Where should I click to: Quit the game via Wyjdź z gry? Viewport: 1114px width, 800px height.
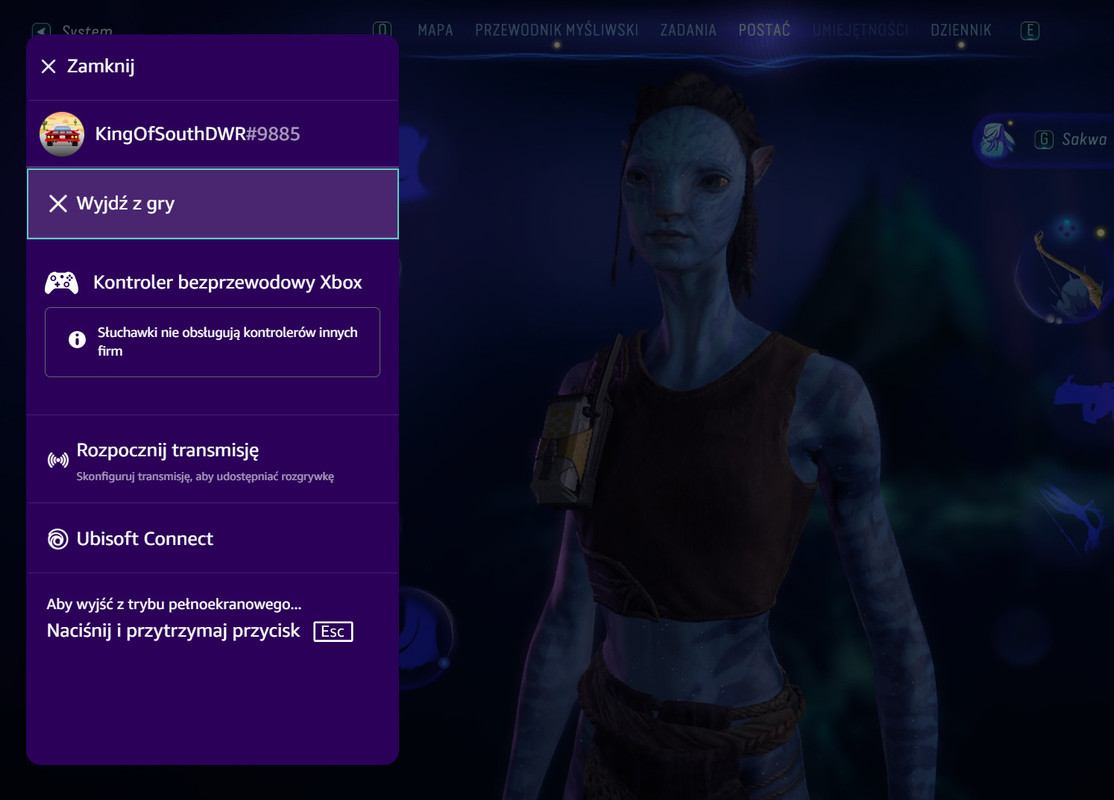point(212,204)
